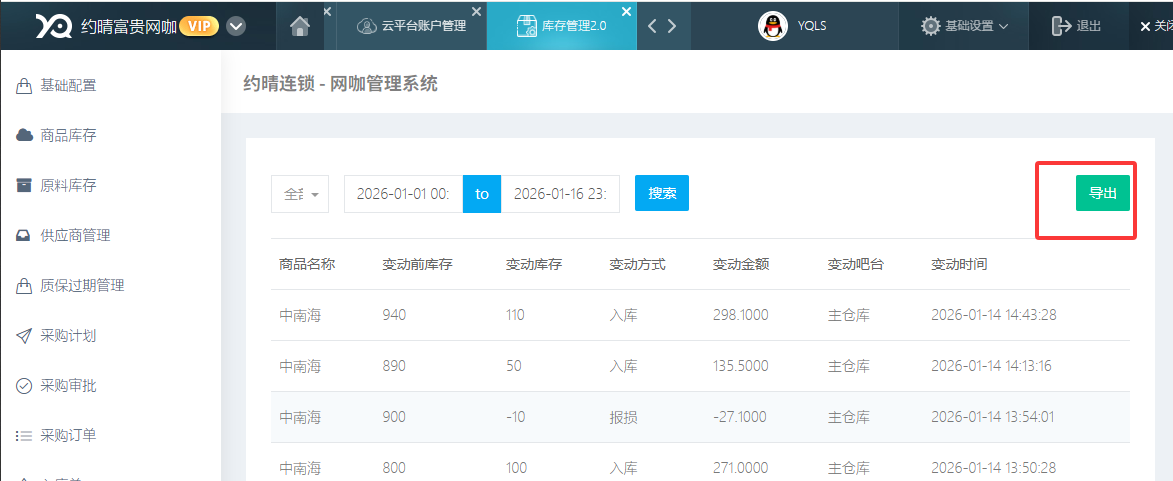Image resolution: width=1173 pixels, height=481 pixels.
Task: Click the 135.5000 amount cell
Action: click(x=741, y=366)
